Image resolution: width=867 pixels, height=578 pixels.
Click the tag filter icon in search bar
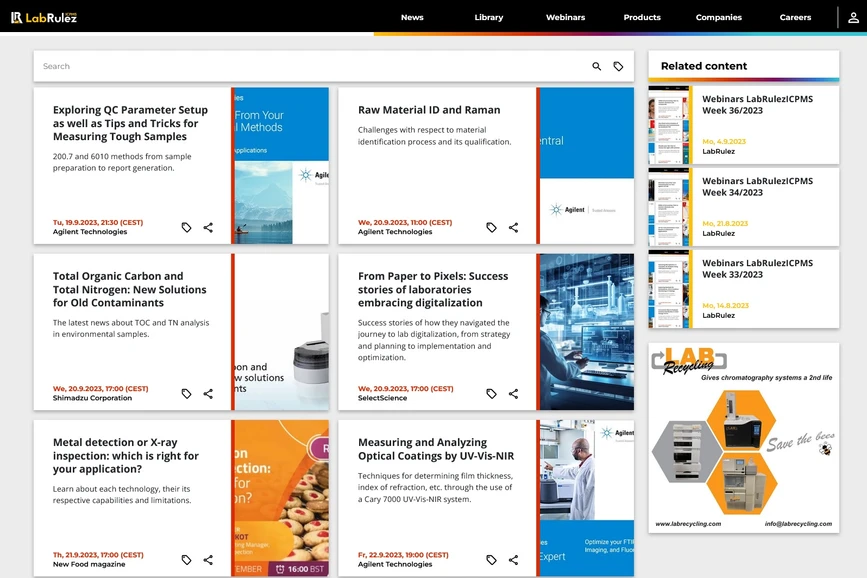click(618, 66)
